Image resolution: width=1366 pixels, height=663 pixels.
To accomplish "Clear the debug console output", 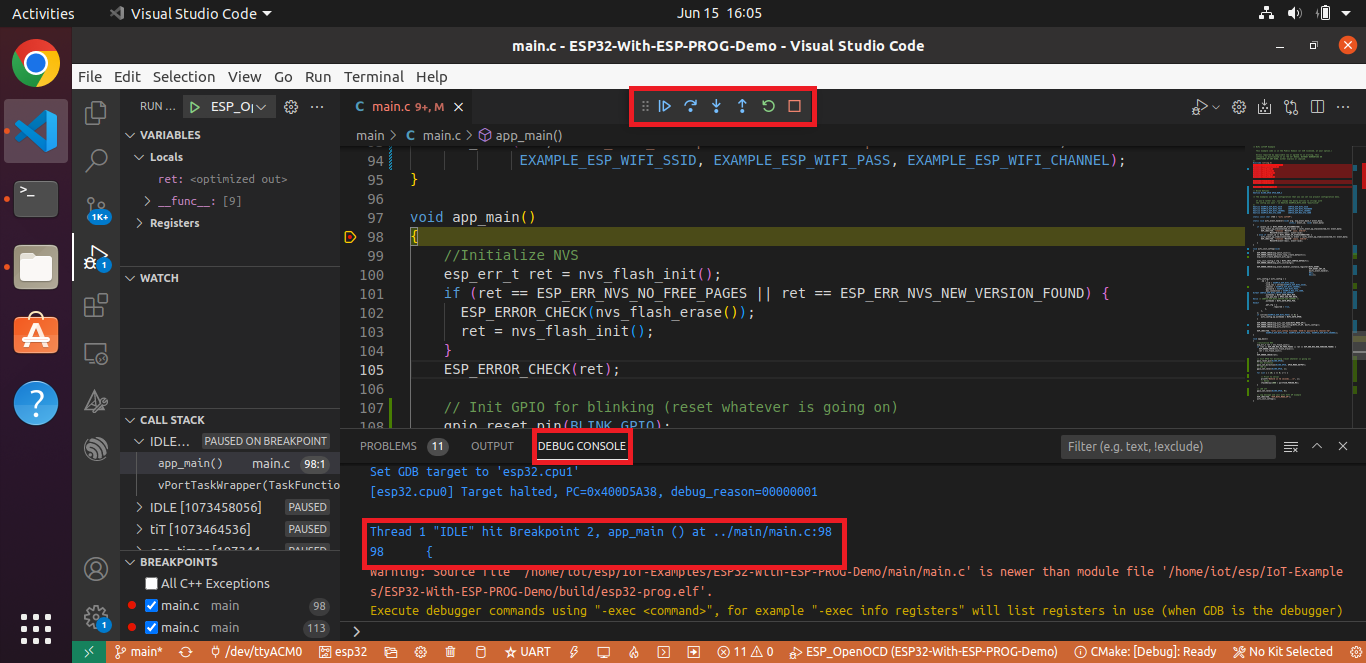I will tap(1291, 446).
